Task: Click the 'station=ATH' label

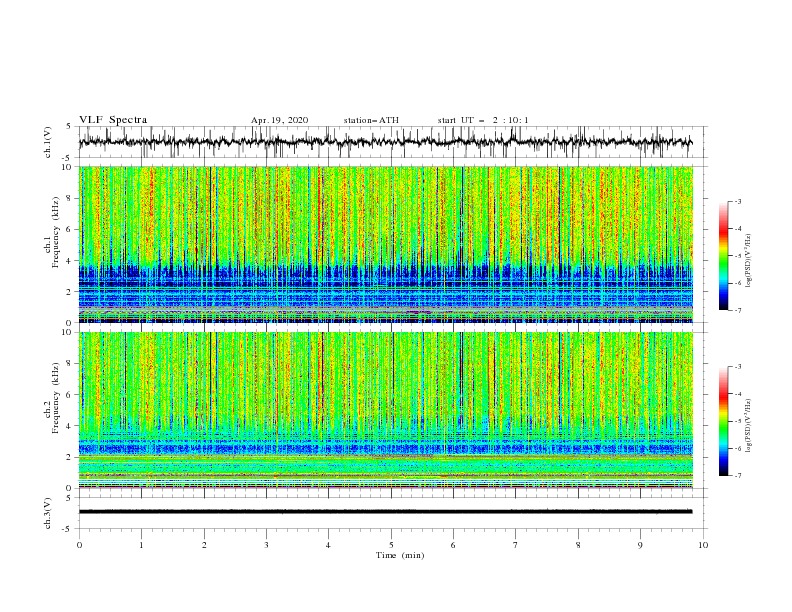Action: 371,120
